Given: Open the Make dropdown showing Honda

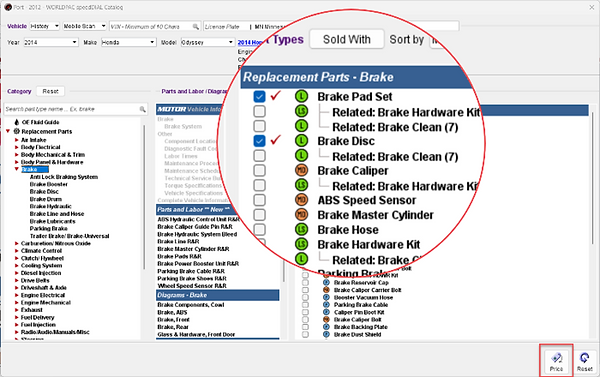Looking at the screenshot, I should 129,42.
